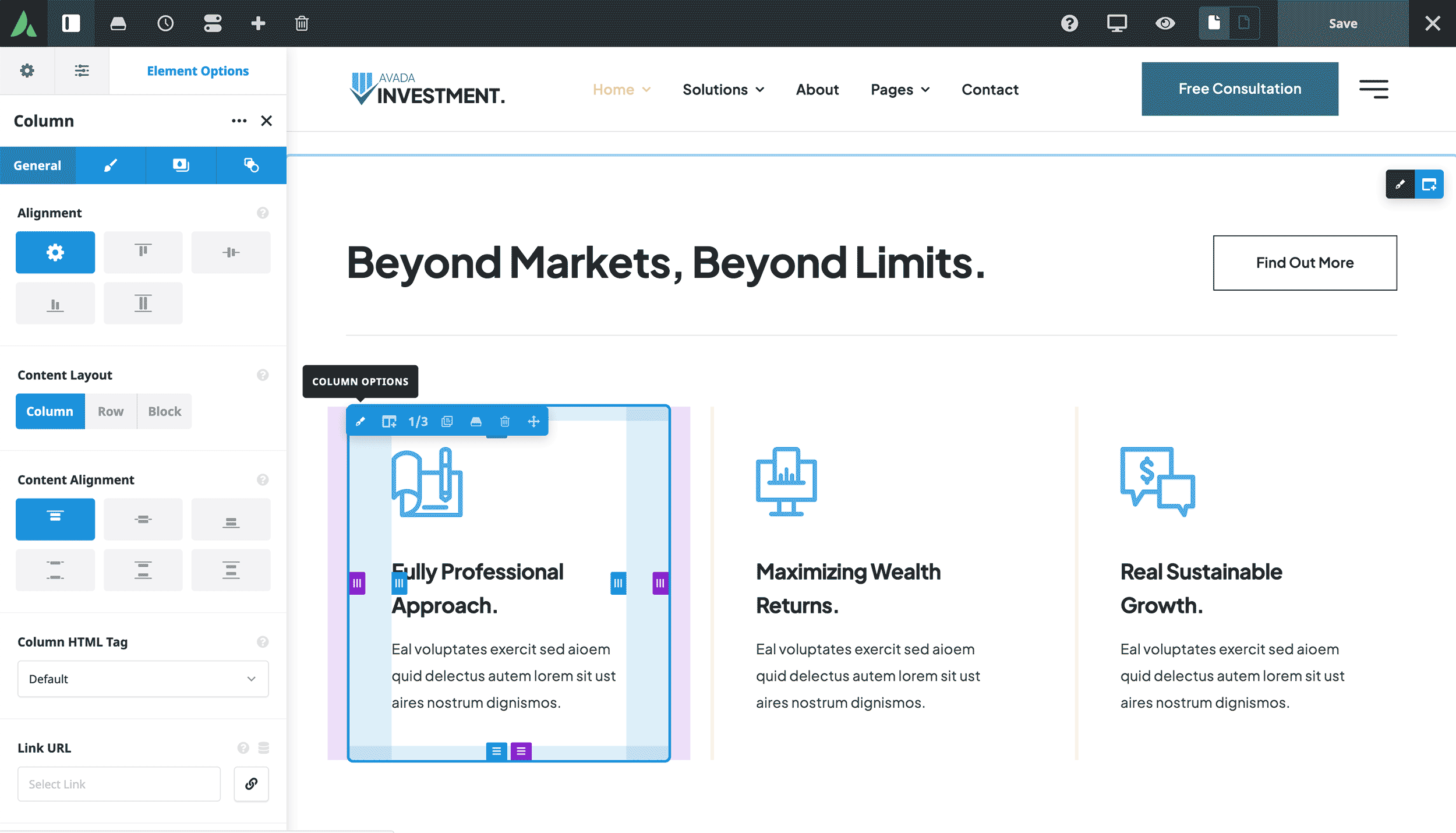
Task: Click the 1/3 column size control
Action: coord(418,421)
